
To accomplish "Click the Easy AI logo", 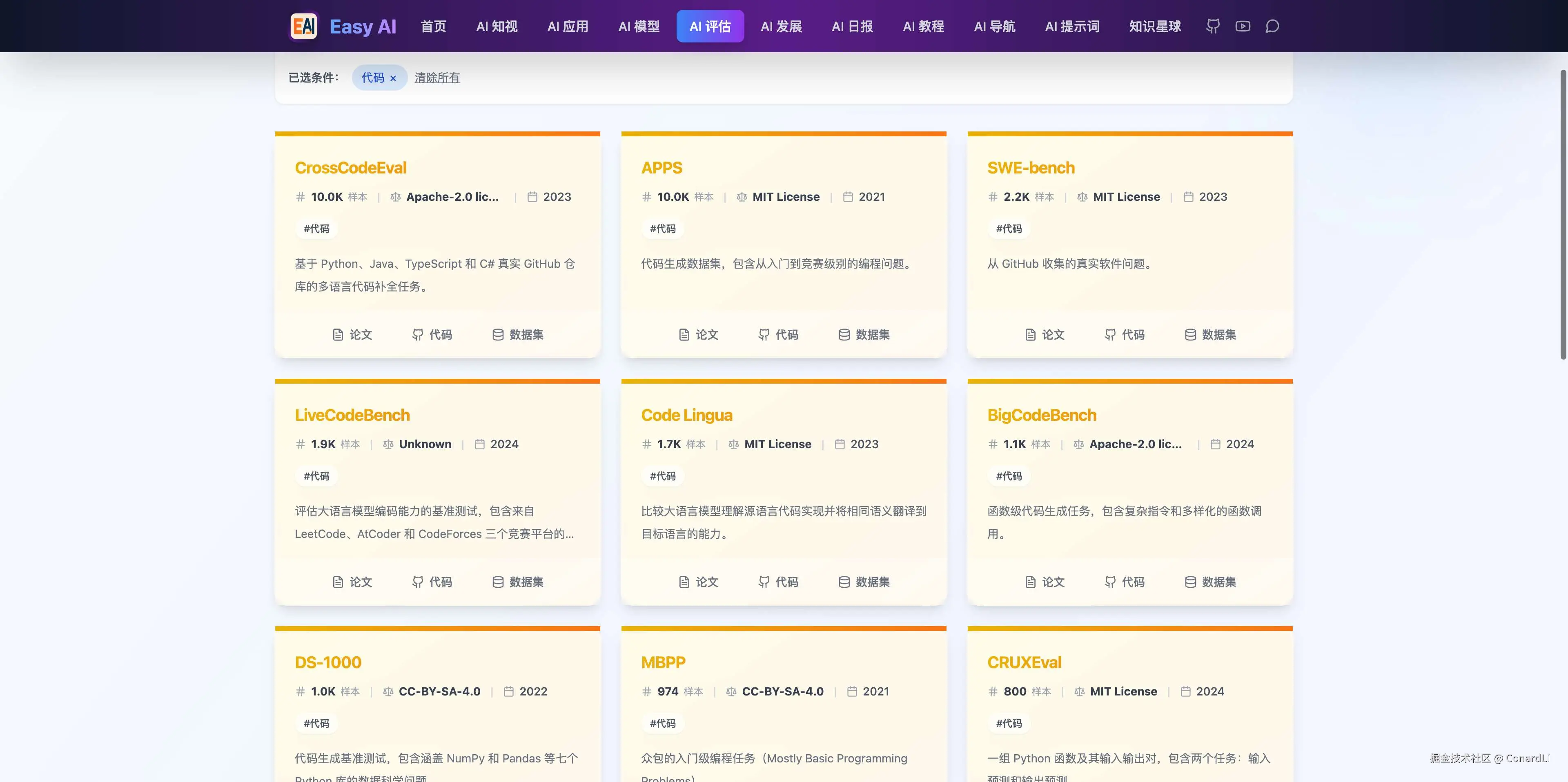I will click(x=343, y=26).
